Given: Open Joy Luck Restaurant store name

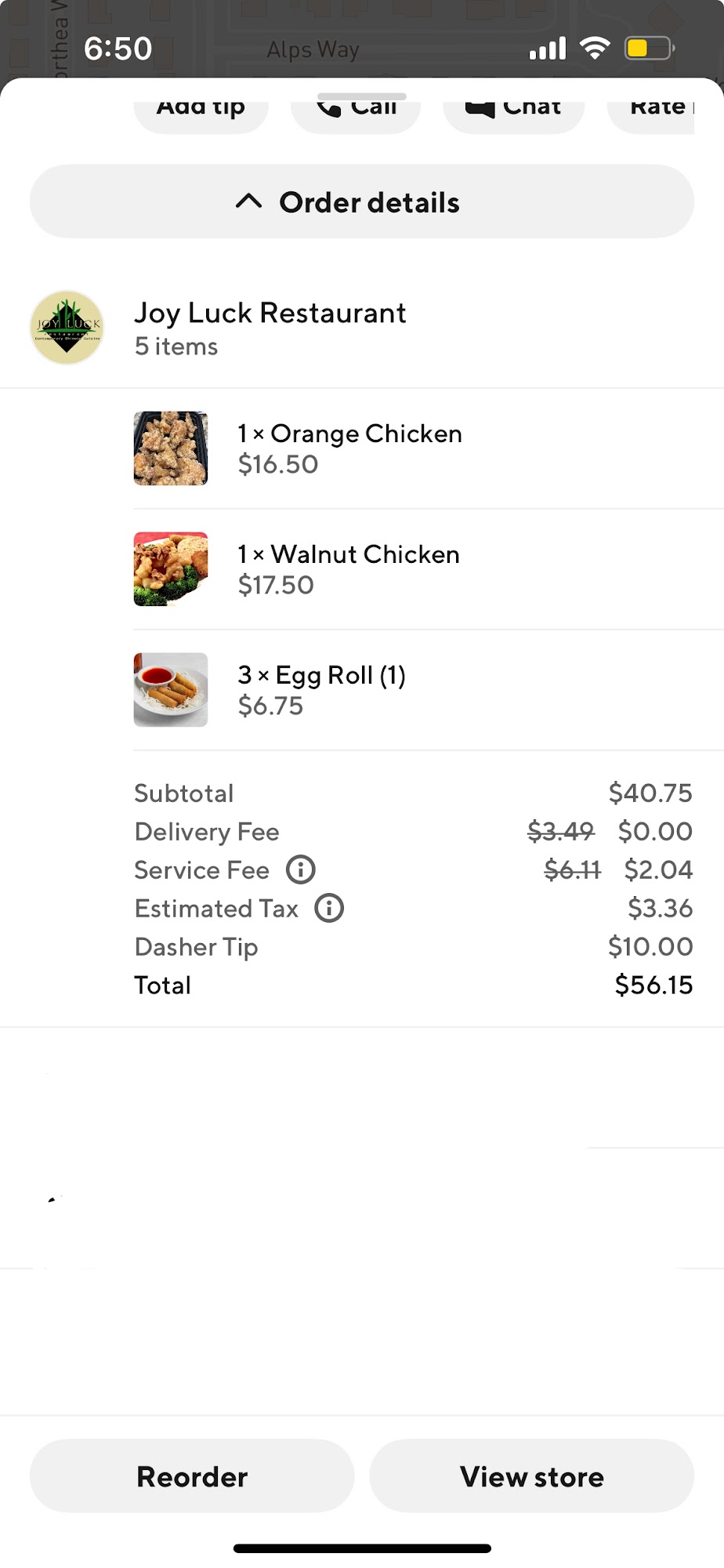Looking at the screenshot, I should coord(270,313).
